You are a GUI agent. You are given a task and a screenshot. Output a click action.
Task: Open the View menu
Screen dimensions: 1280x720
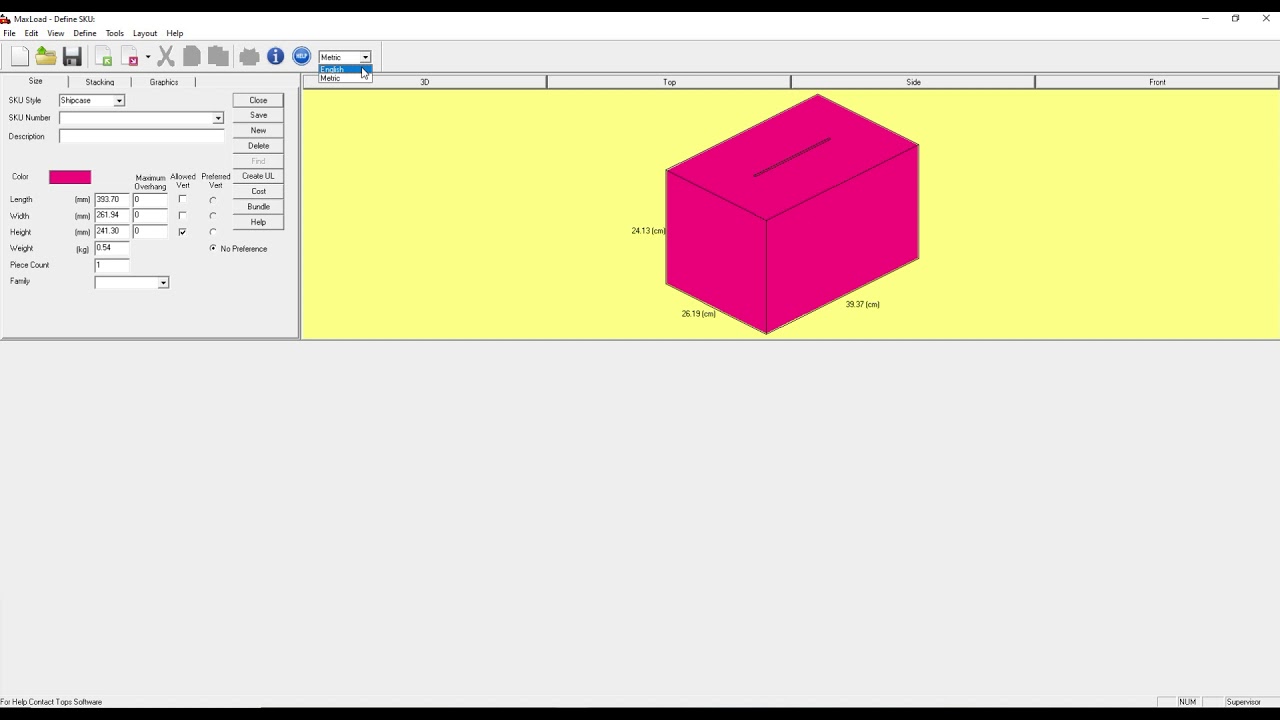point(56,33)
